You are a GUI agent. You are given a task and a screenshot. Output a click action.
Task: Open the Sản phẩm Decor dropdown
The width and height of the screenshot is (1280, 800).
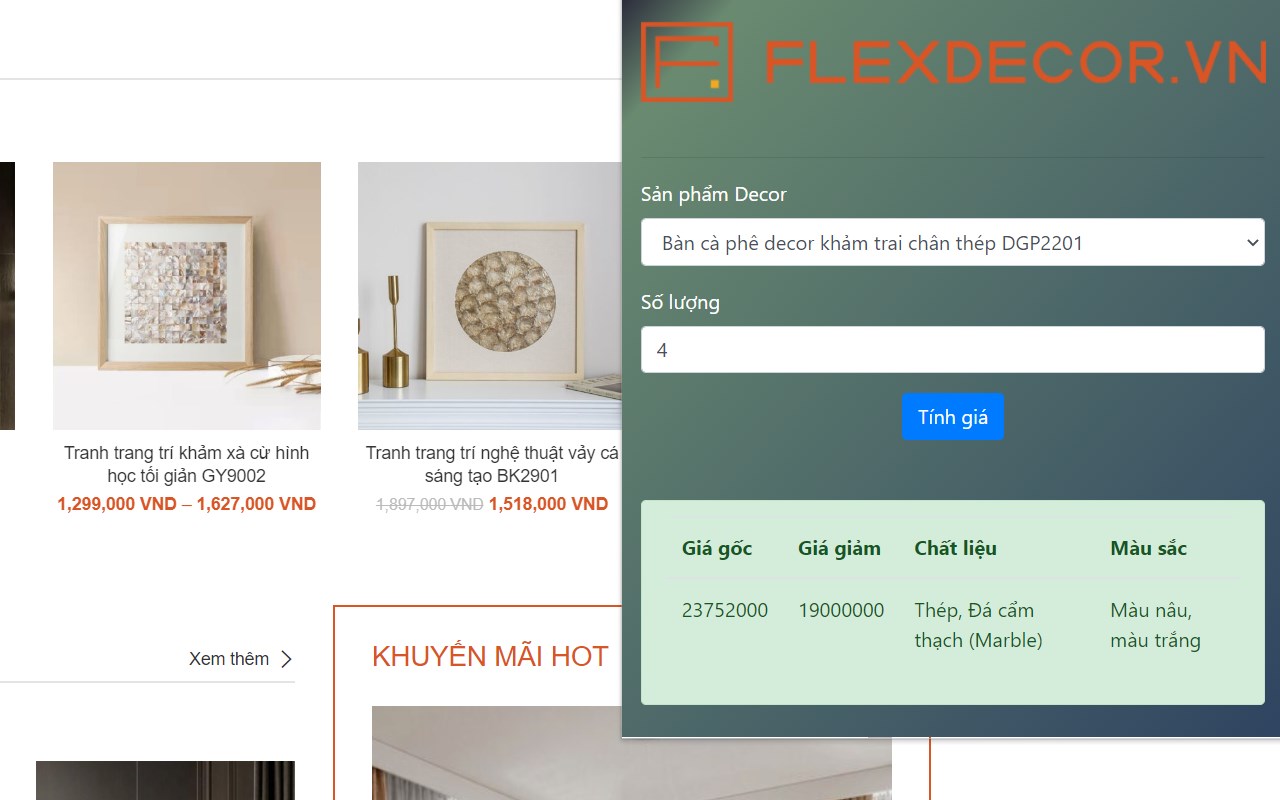coord(952,243)
